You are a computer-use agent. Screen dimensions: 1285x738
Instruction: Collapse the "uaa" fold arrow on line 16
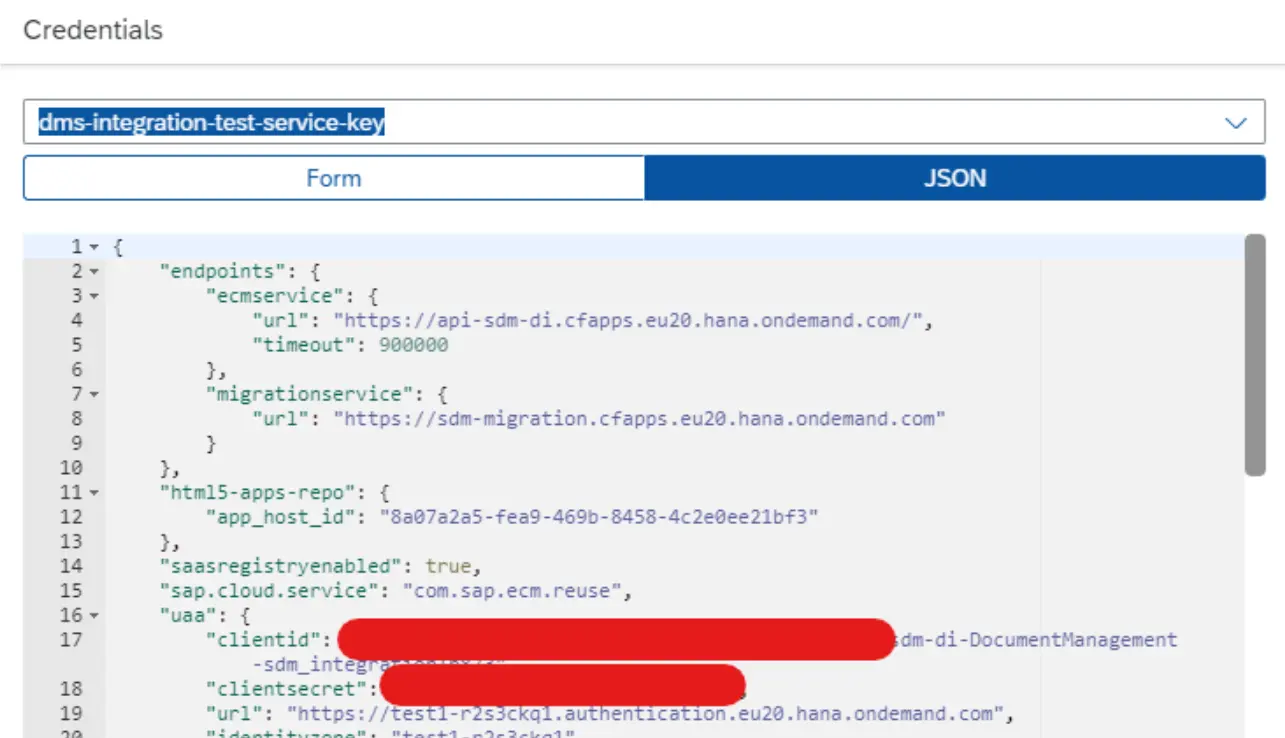coord(94,615)
